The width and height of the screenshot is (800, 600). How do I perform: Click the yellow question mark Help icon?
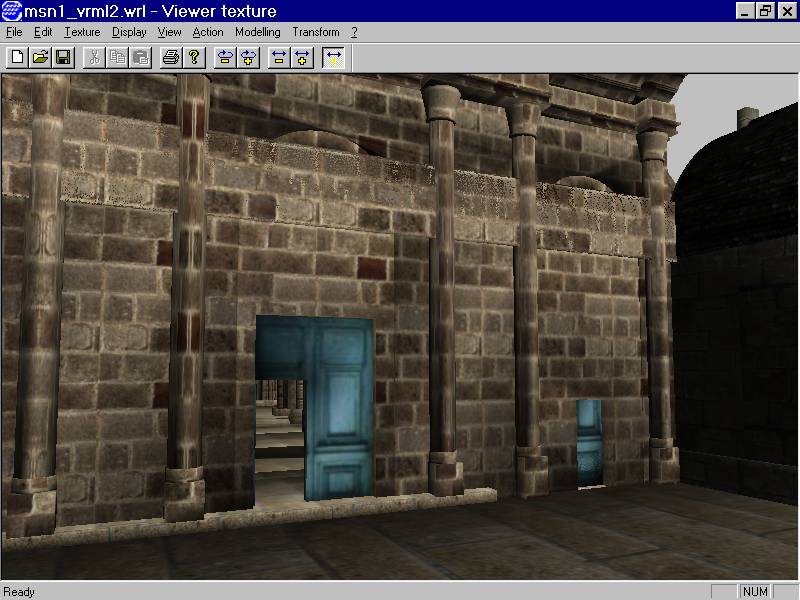pos(194,57)
